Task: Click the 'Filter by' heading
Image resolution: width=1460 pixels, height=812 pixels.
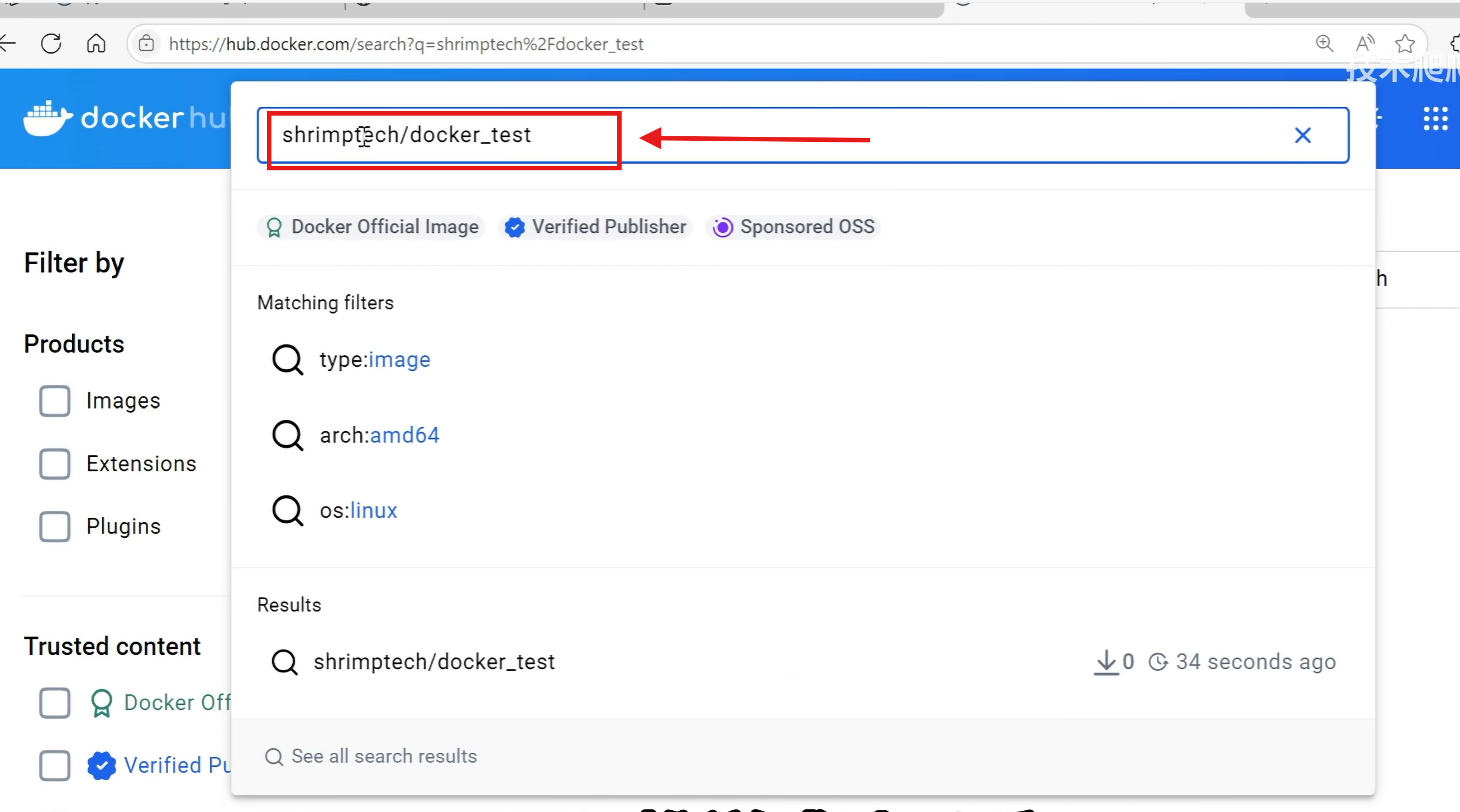Action: (74, 264)
